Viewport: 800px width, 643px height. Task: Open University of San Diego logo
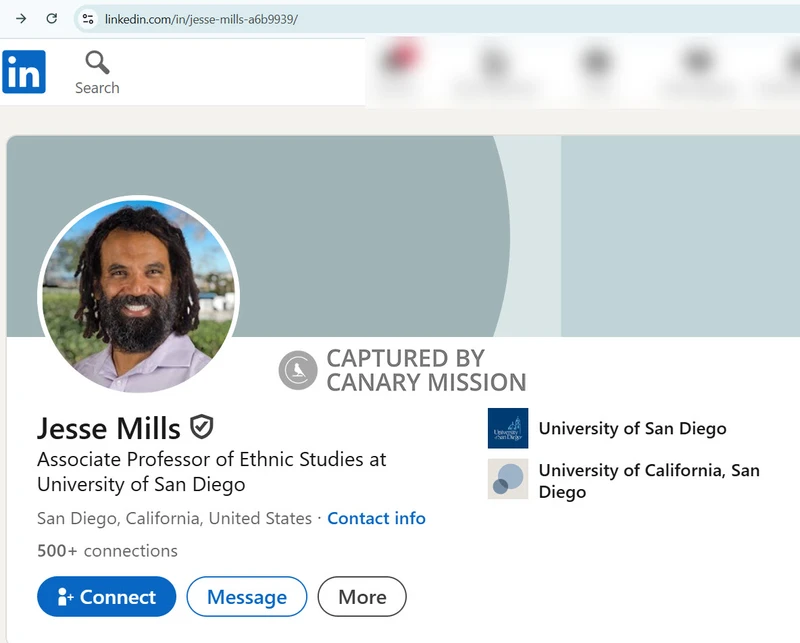pos(508,428)
